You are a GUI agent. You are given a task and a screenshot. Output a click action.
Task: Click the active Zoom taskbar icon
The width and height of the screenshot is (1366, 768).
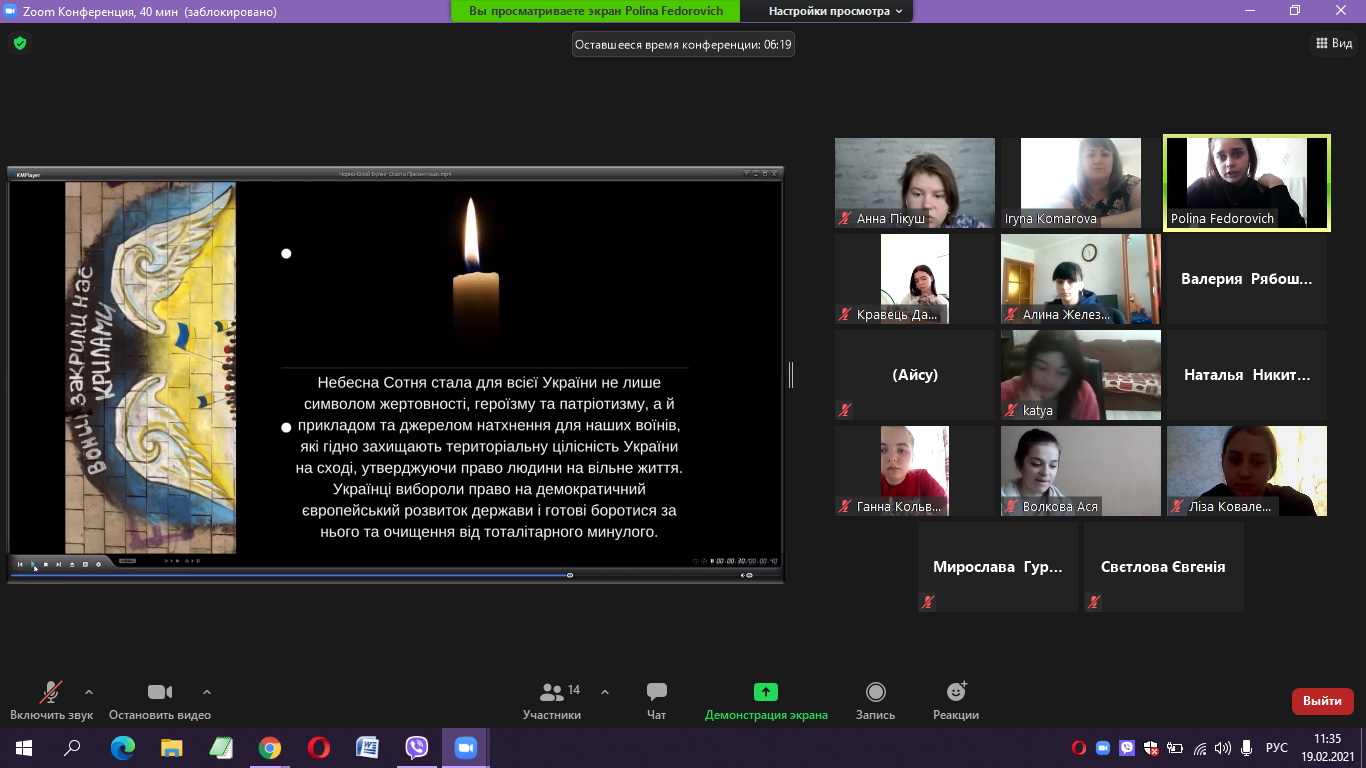(465, 748)
